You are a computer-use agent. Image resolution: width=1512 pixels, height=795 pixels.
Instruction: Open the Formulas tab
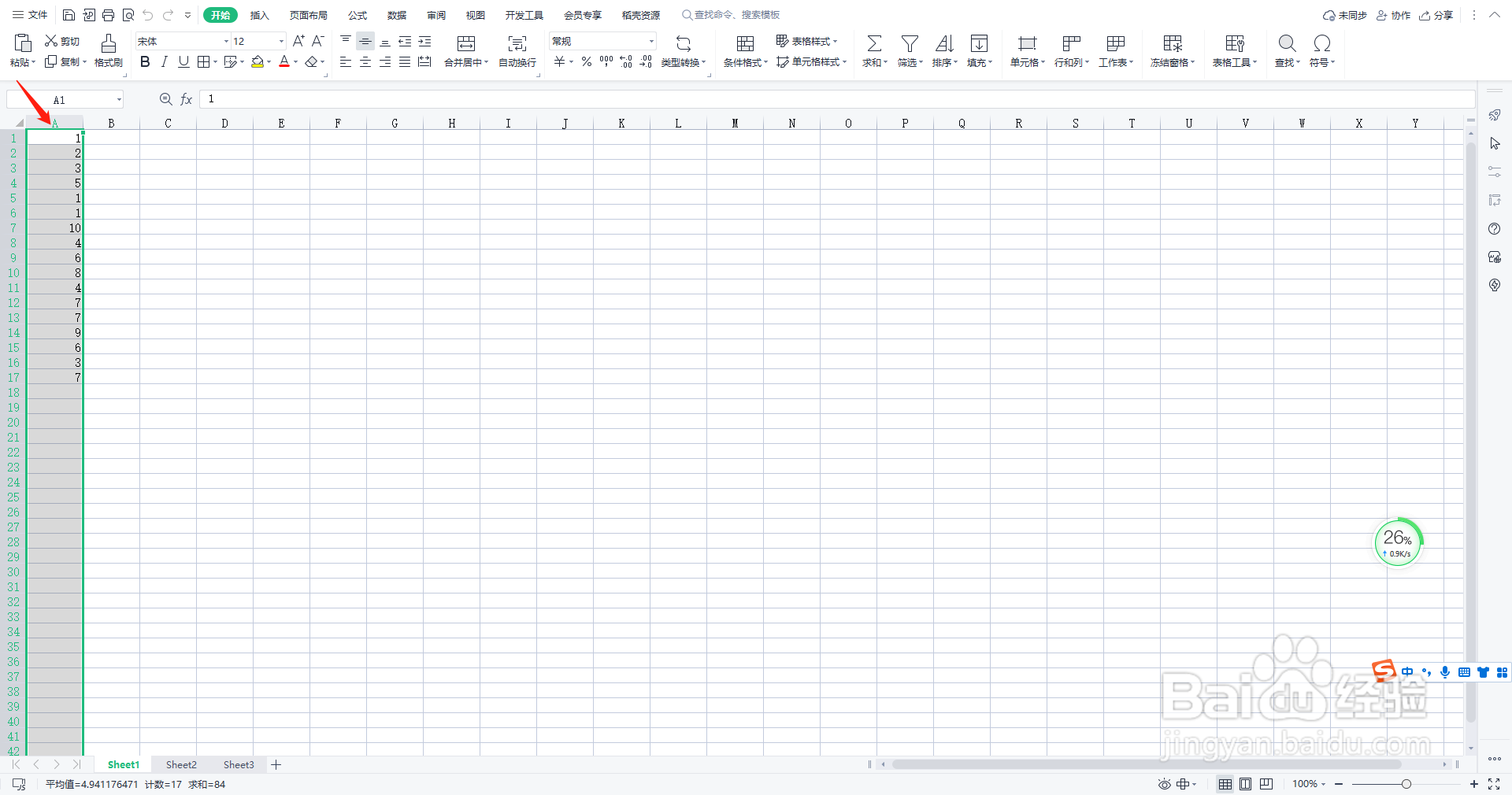[x=358, y=15]
